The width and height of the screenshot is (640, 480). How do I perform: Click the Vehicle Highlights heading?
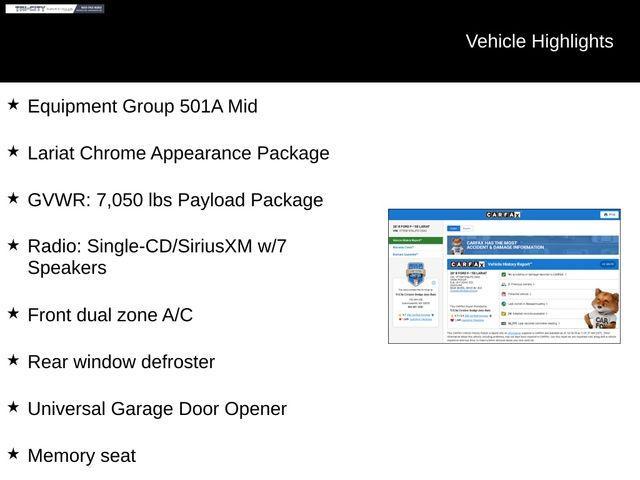coord(539,41)
